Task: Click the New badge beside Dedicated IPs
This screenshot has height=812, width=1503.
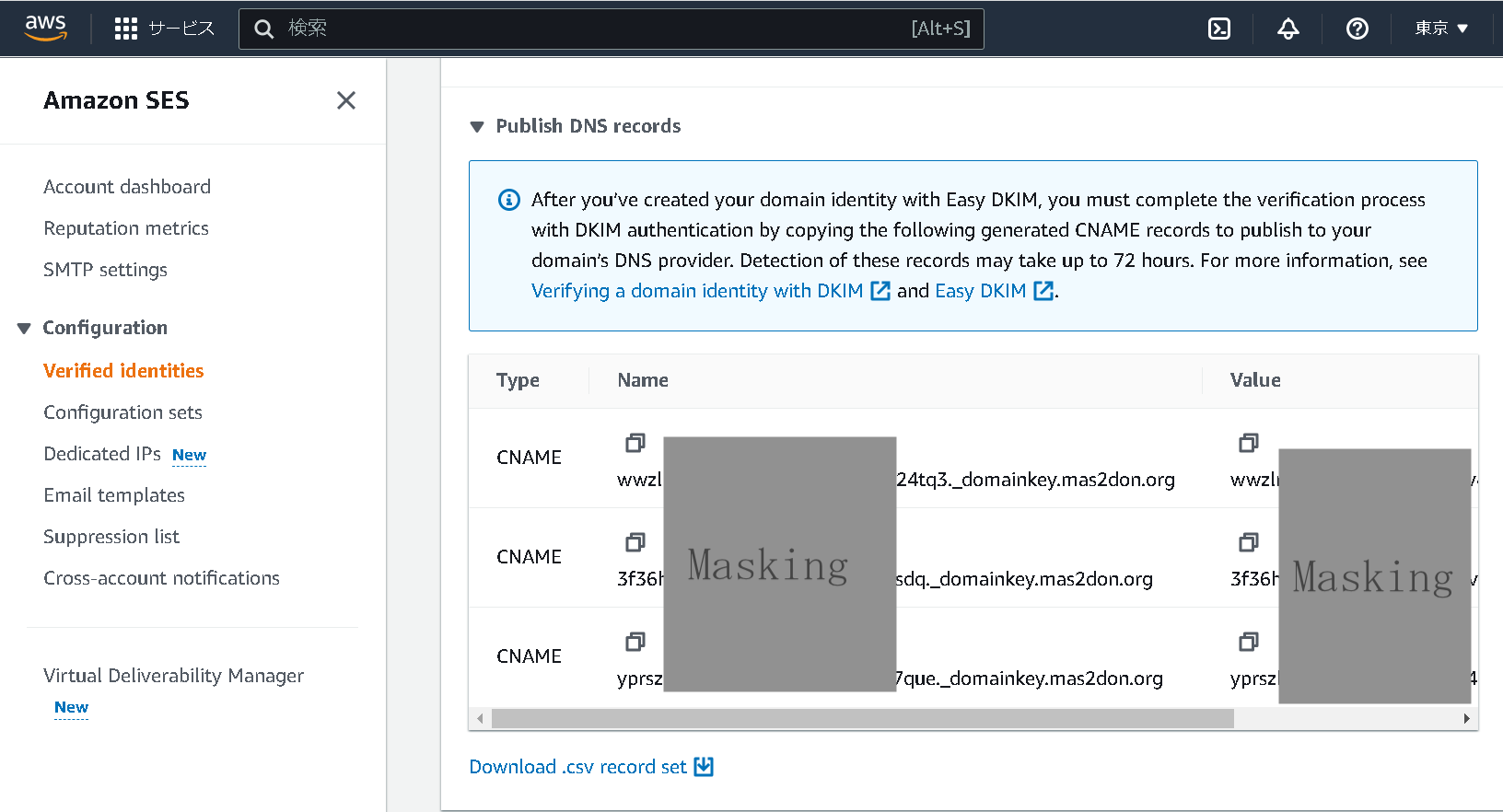Action: click(189, 455)
